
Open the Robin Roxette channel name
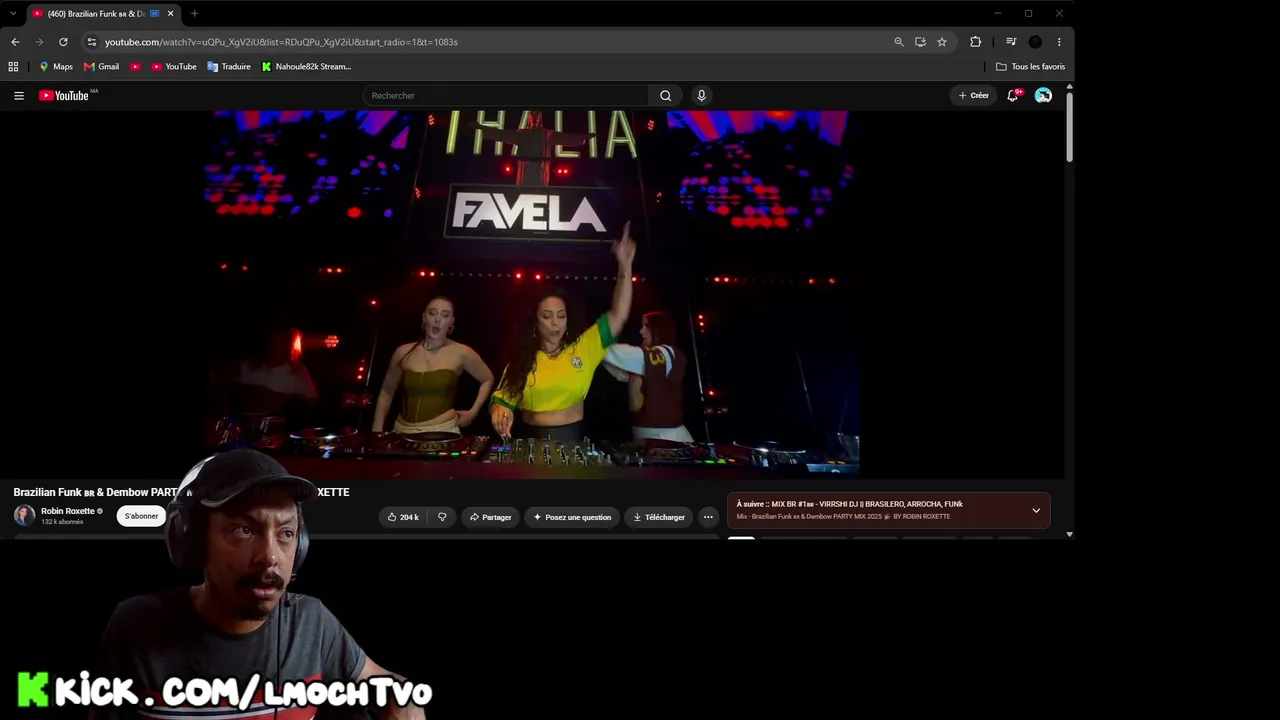[68, 511]
